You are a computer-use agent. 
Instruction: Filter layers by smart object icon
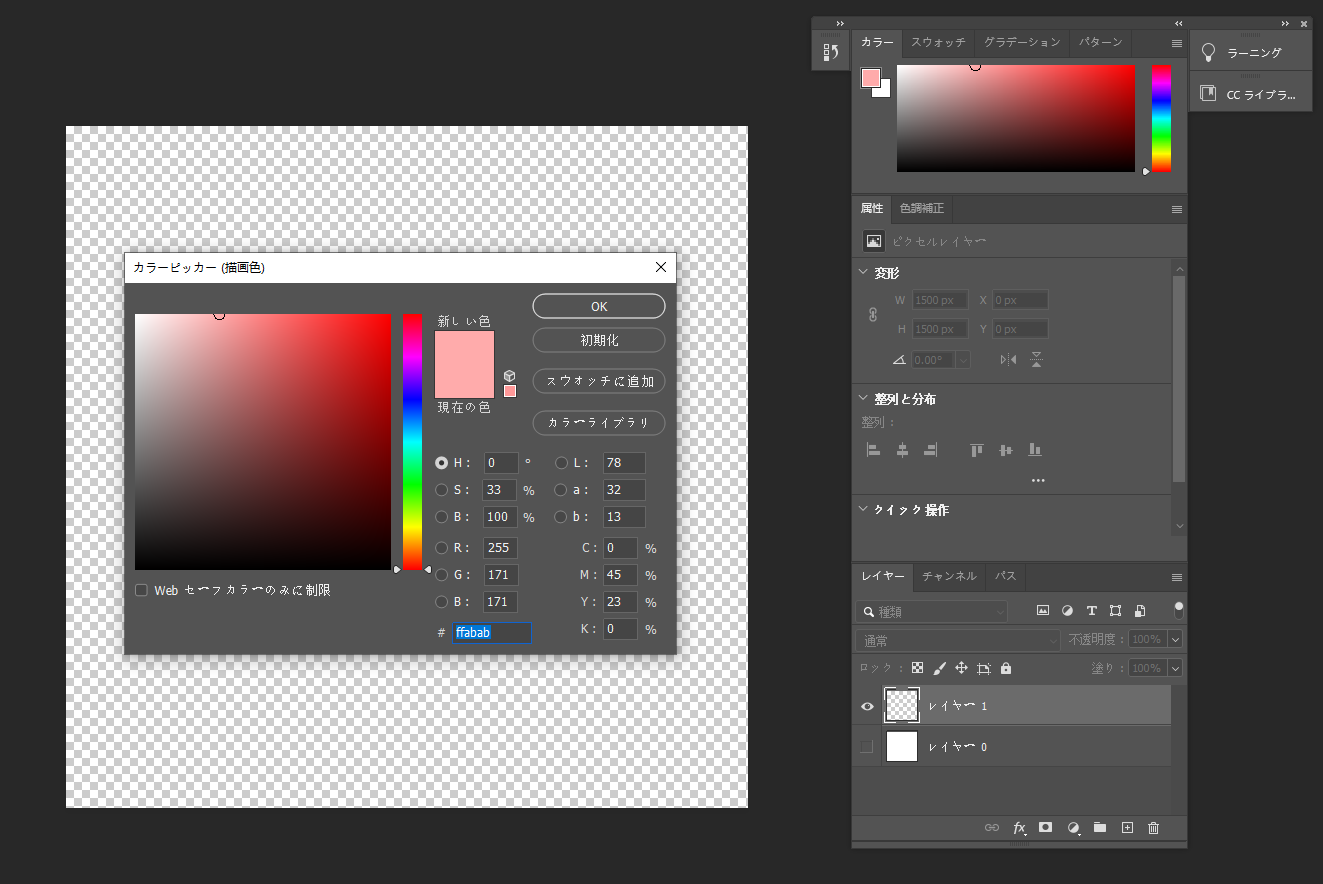1139,610
